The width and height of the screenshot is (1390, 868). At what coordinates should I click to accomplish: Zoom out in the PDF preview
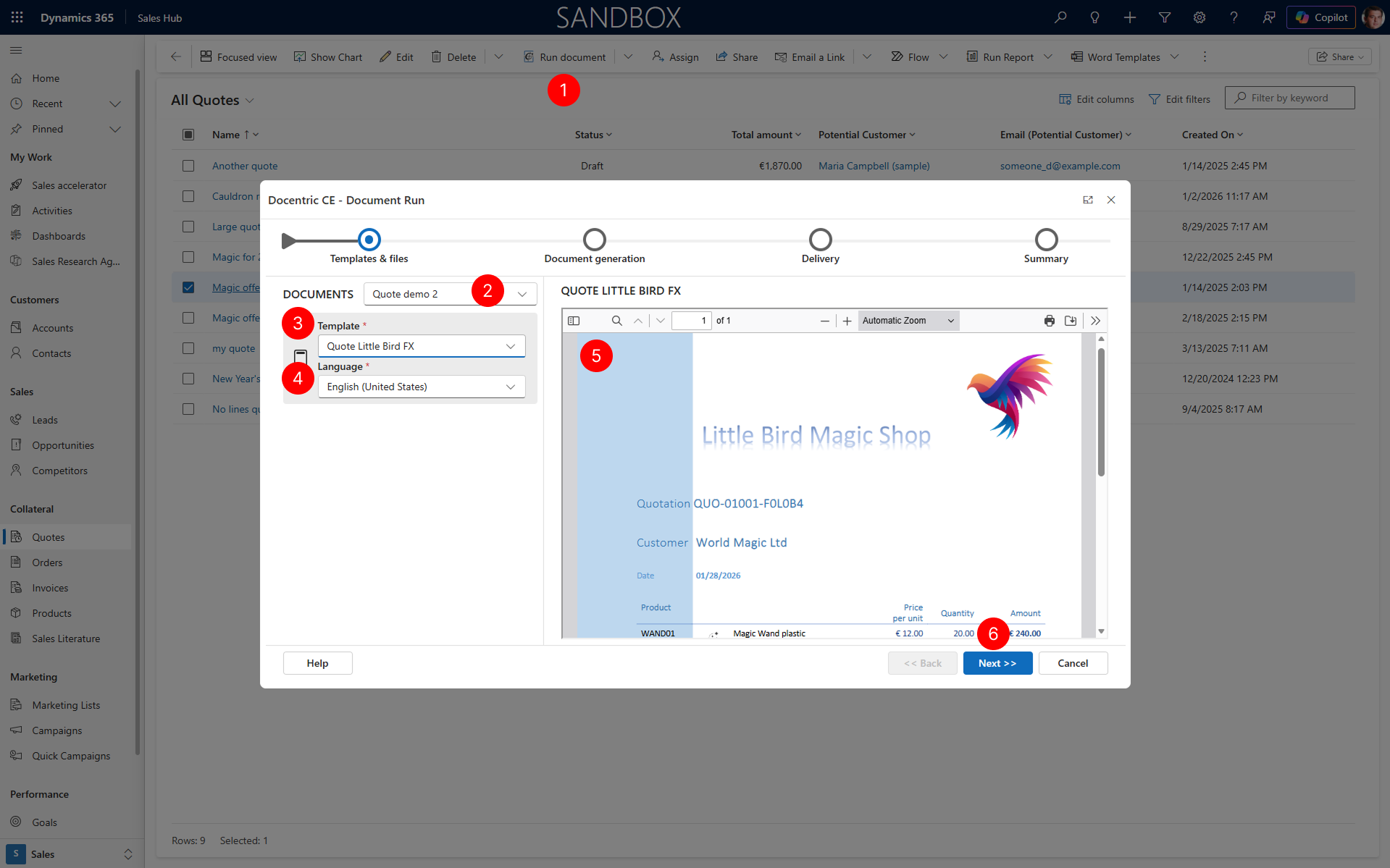coord(825,321)
